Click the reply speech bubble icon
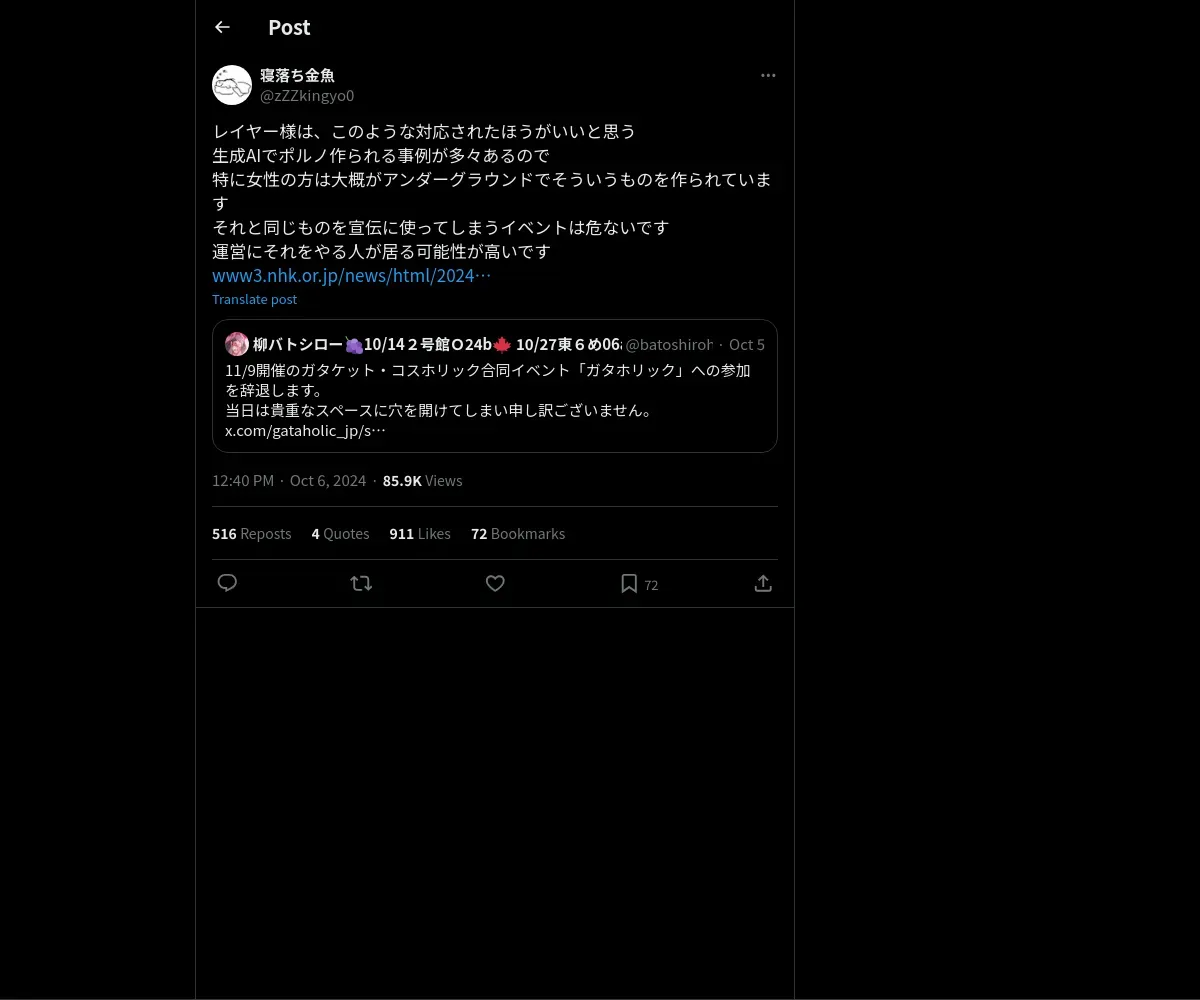 point(227,583)
